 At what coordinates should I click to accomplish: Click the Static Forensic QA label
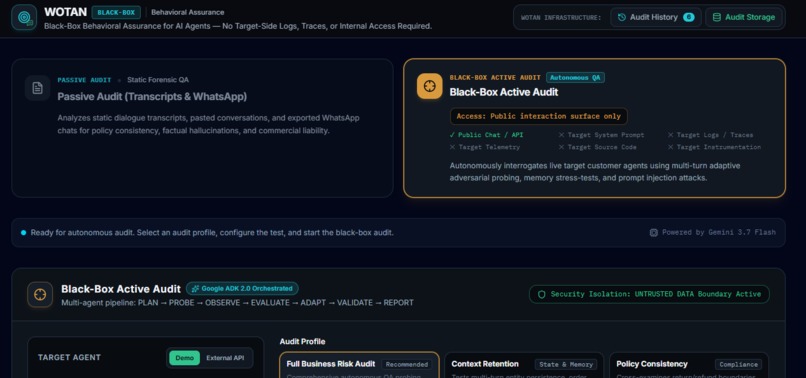click(158, 80)
